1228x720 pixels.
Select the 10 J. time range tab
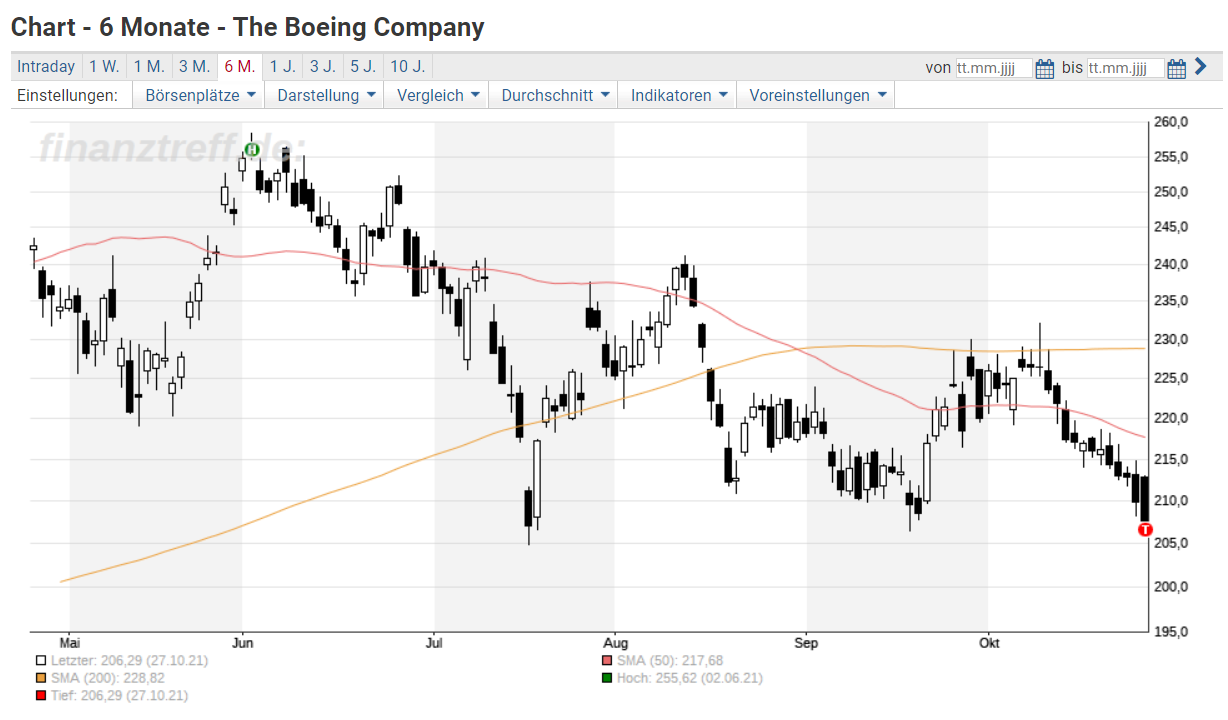tap(407, 67)
